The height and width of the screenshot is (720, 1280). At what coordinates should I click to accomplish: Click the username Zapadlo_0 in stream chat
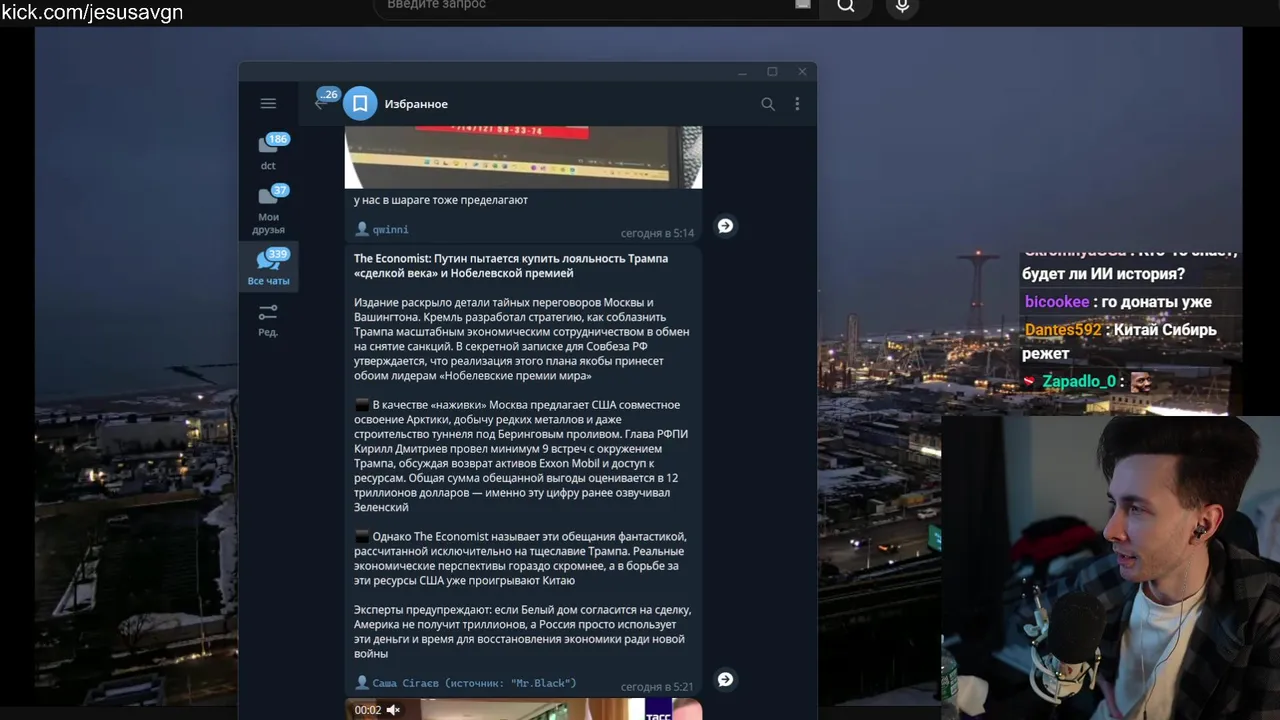click(1079, 381)
